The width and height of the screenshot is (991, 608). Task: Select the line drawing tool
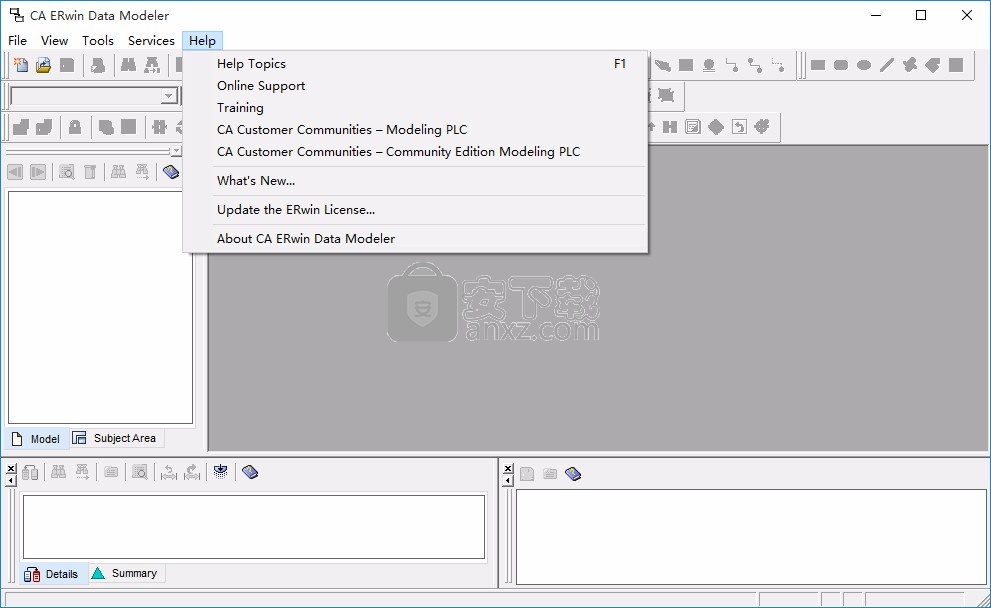887,65
